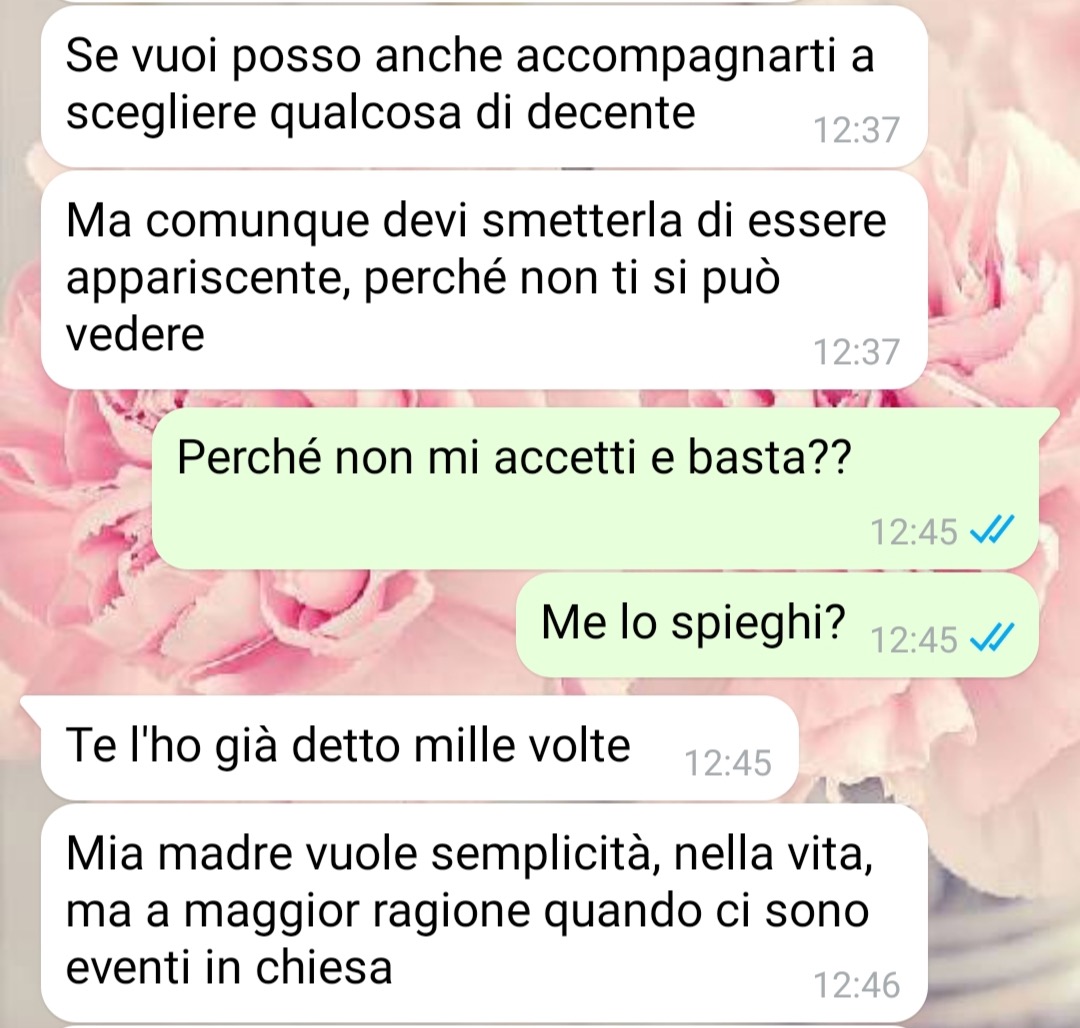This screenshot has width=1080, height=1028.
Task: Tap the 'Me lo spieghi?' sent message
Action: tap(777, 625)
